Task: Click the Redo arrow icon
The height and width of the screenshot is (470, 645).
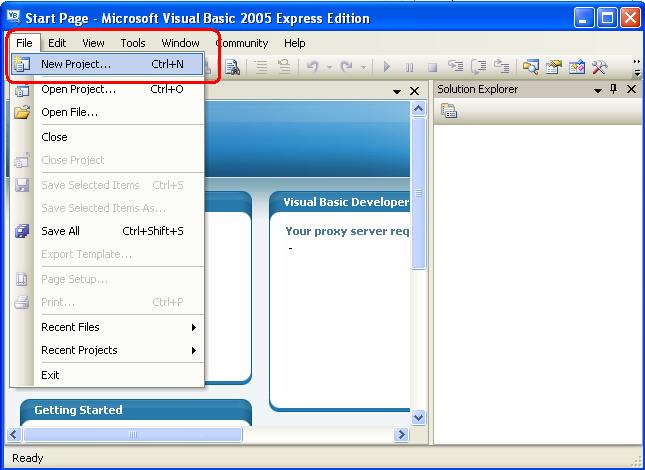Action: [346, 66]
